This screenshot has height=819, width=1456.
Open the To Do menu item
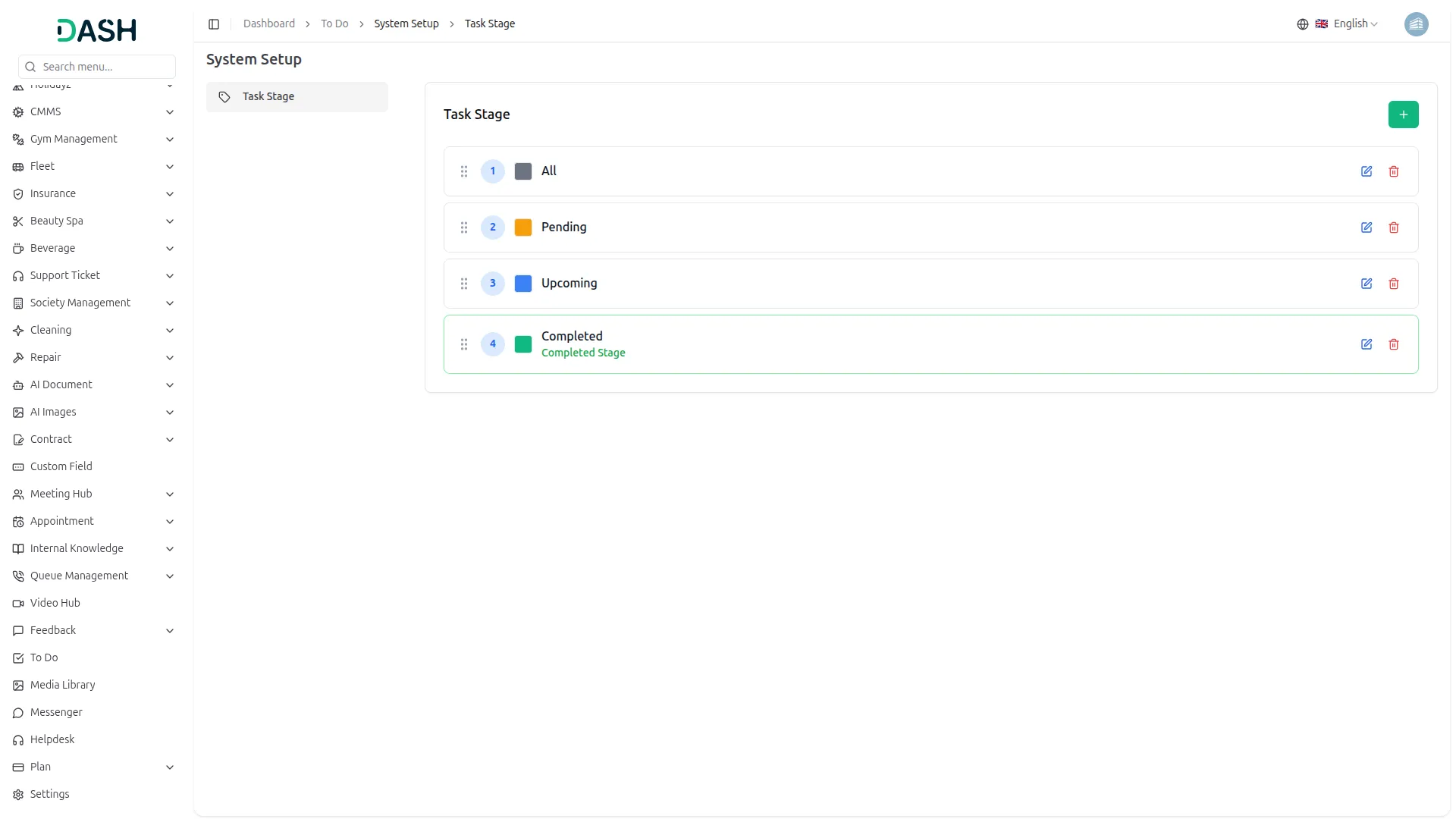pyautogui.click(x=44, y=658)
